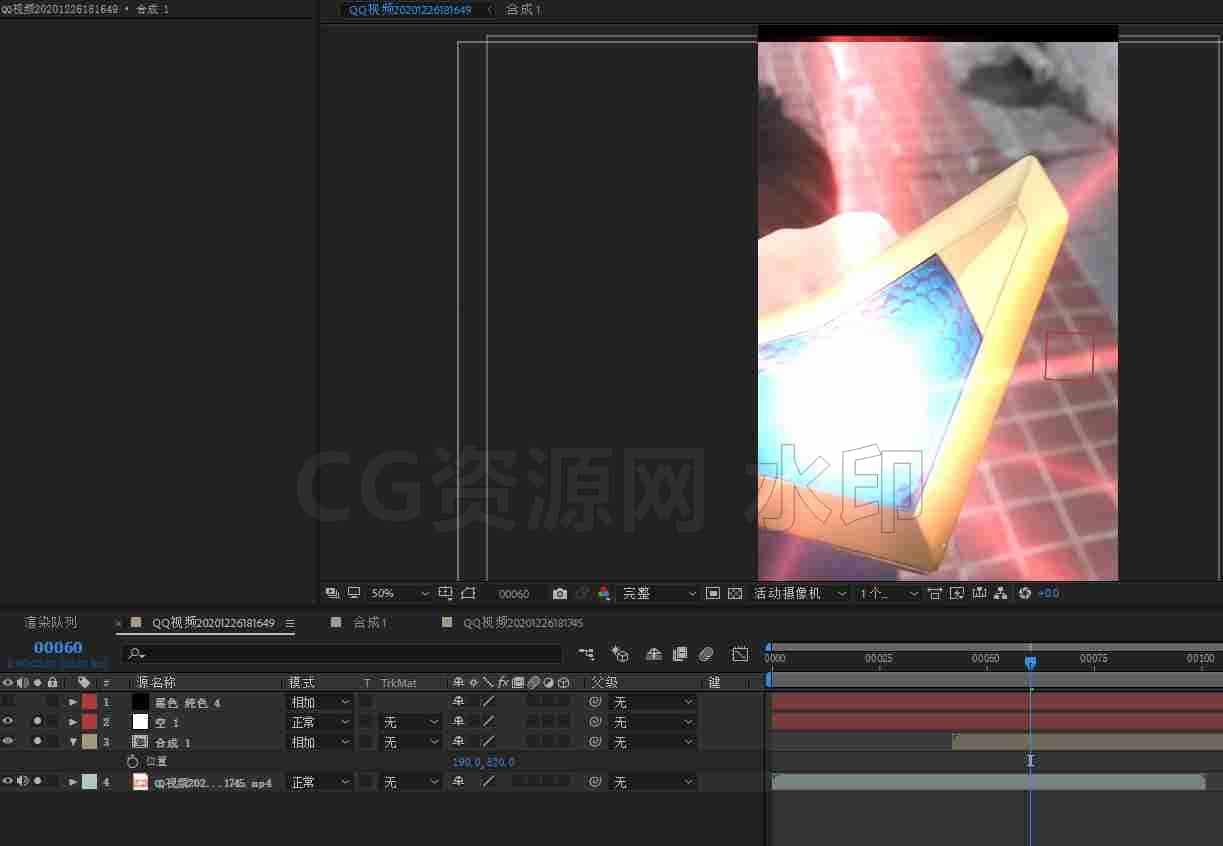Screen dimensions: 1223x846
Task: Show channel and color management icon
Action: (604, 593)
